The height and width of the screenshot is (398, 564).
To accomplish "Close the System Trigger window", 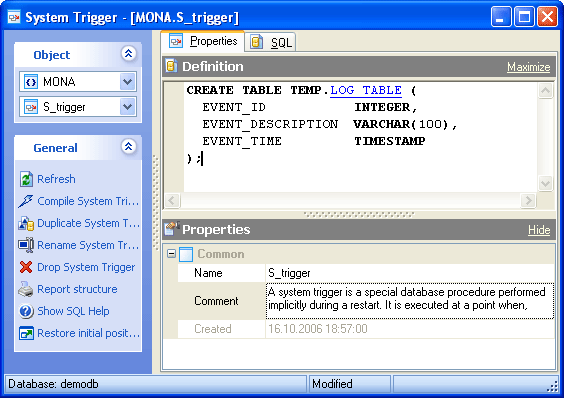I will coord(547,17).
